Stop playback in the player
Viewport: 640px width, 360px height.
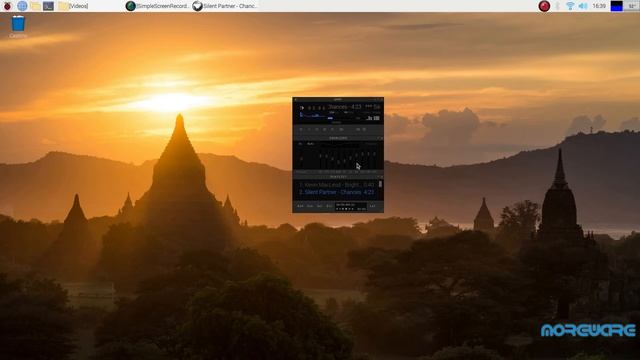tap(324, 129)
